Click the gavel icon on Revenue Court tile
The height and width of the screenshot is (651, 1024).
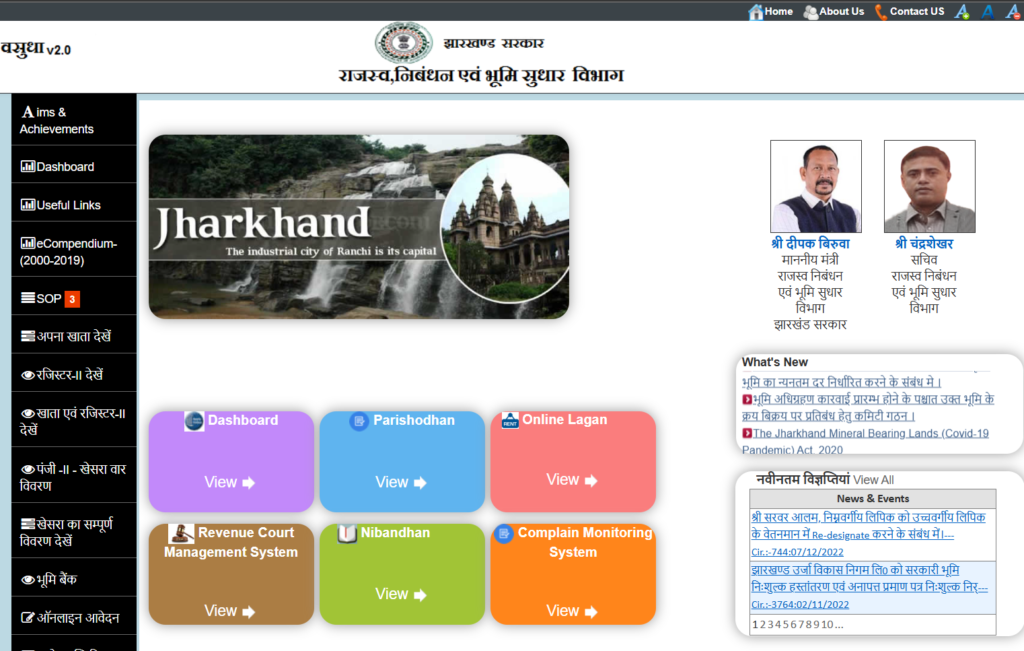tap(181, 533)
